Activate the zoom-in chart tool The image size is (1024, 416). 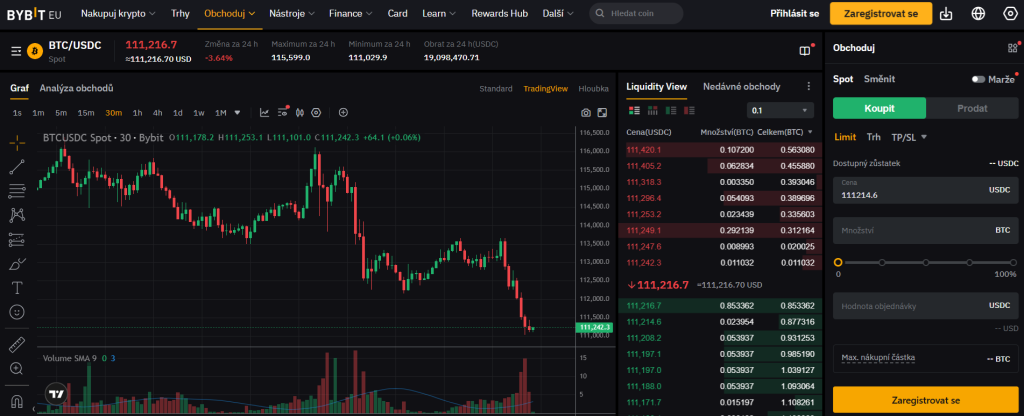(18, 368)
